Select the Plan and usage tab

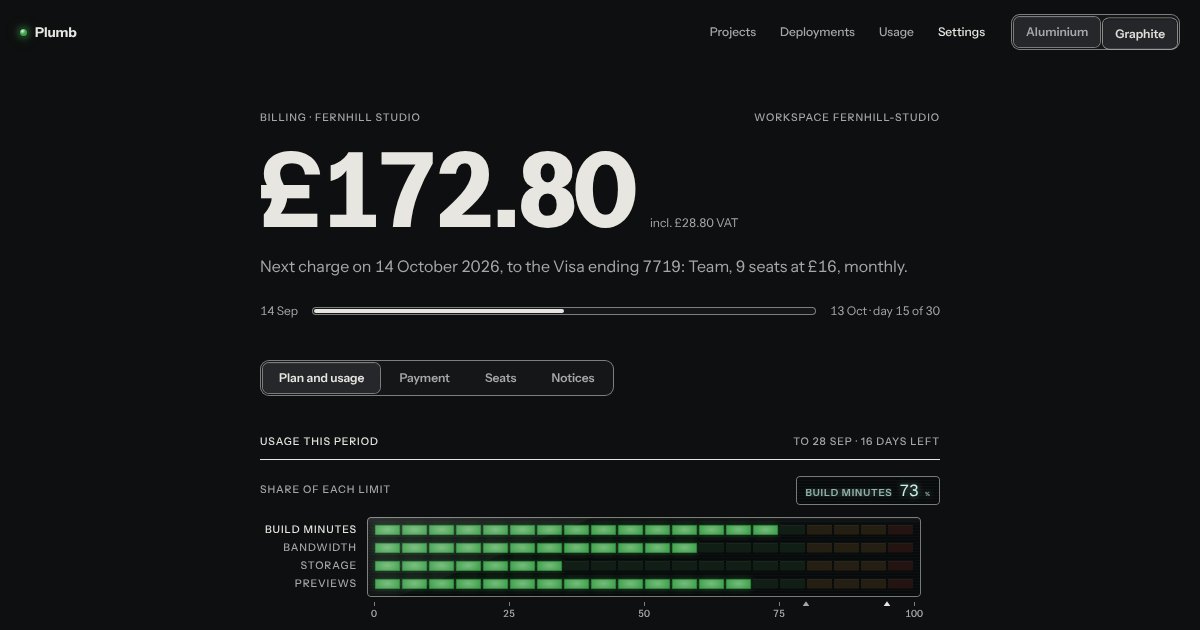click(x=321, y=378)
